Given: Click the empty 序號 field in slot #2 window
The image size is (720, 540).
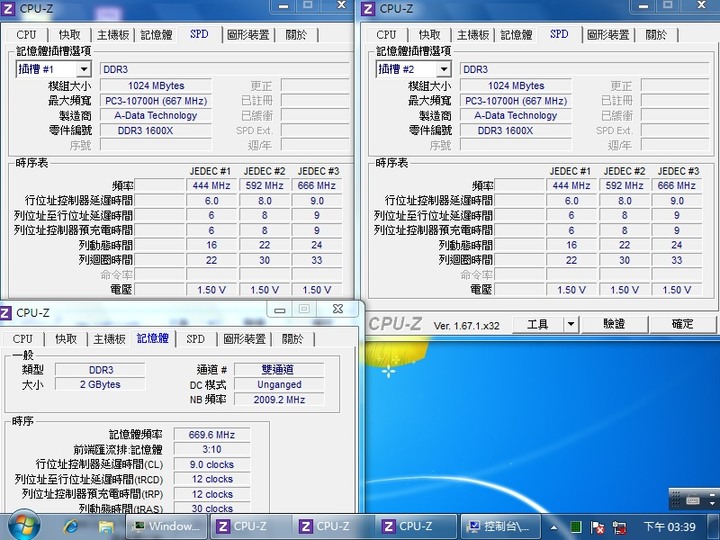Looking at the screenshot, I should tap(516, 146).
